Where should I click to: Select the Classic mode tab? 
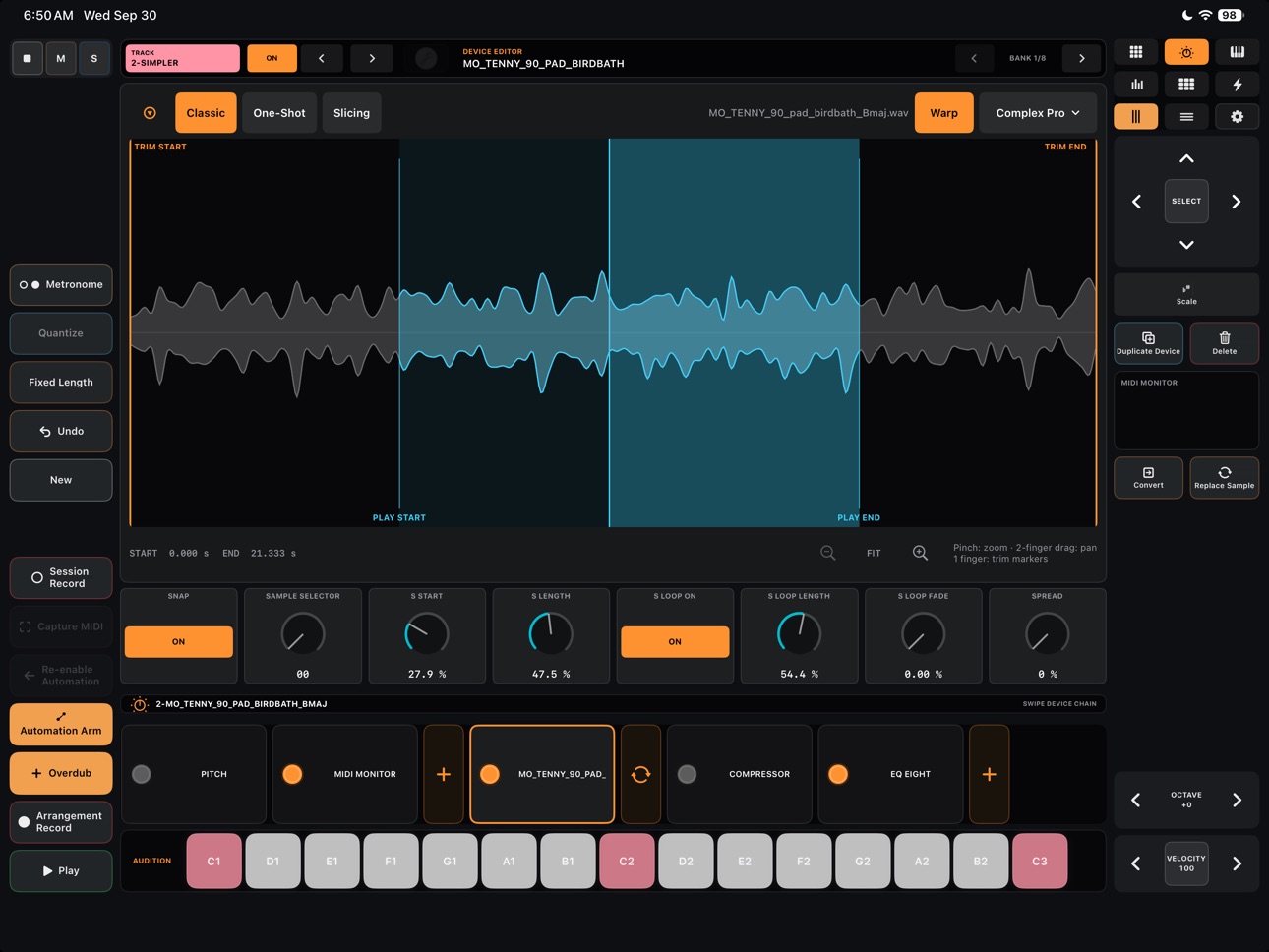(206, 113)
